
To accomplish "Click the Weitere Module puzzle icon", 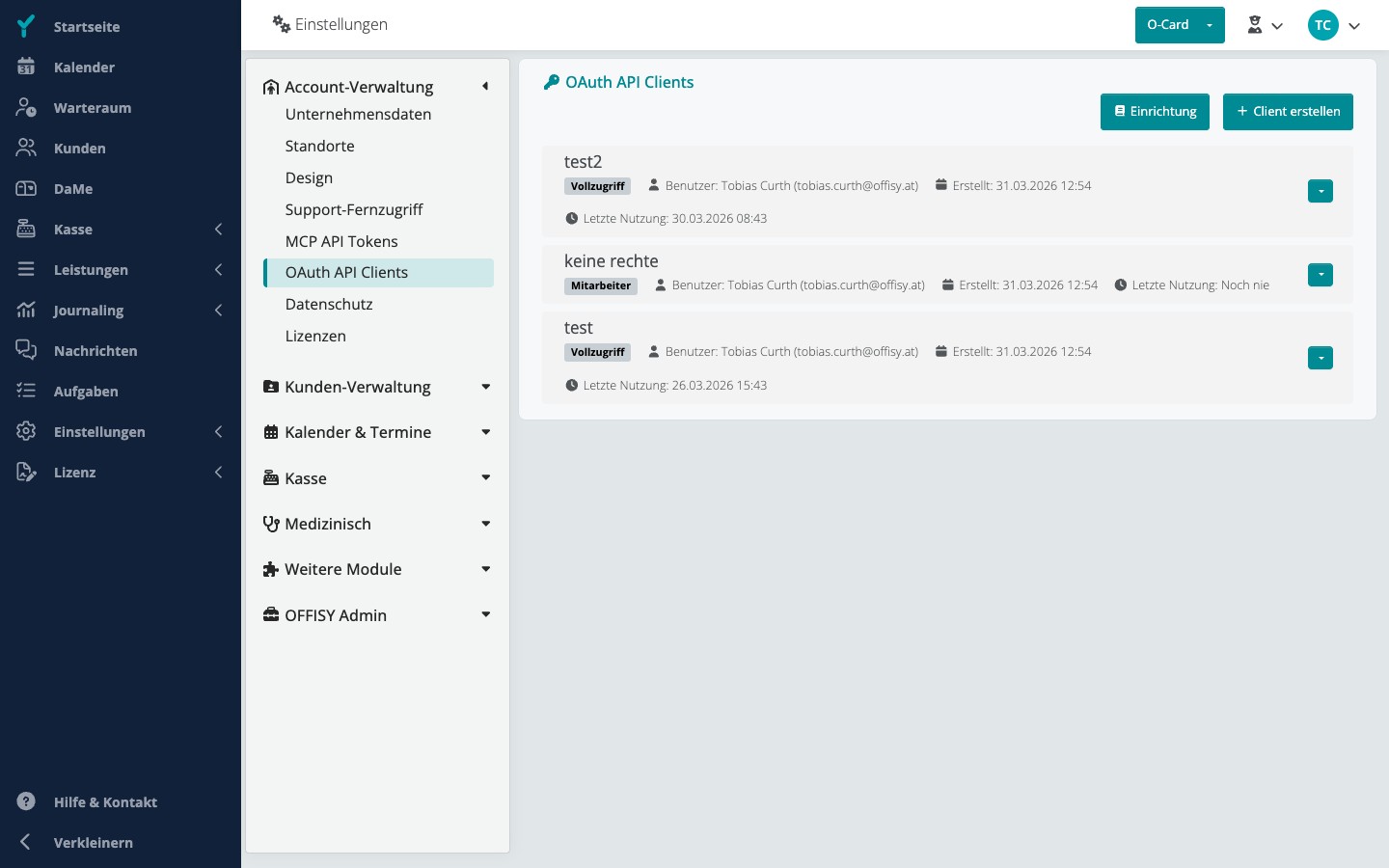I will (271, 569).
